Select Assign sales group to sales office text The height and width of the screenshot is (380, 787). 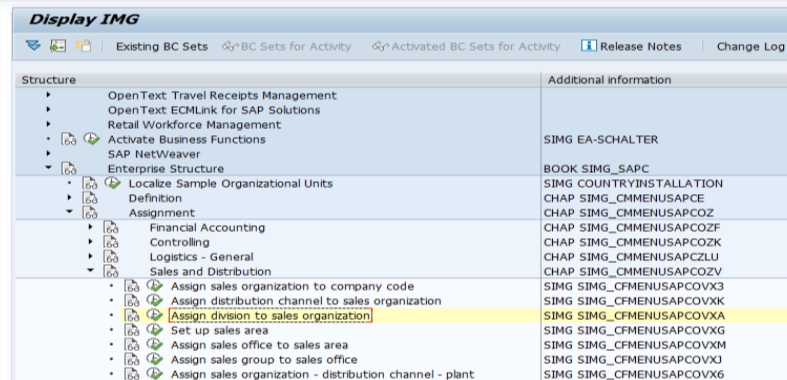264,359
